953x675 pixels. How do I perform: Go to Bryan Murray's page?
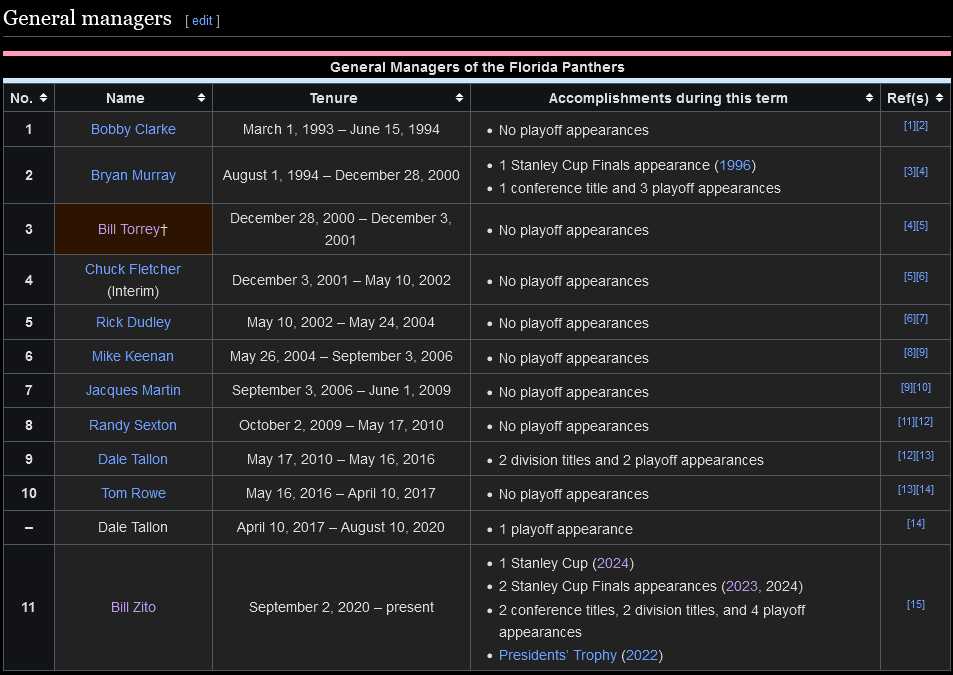coord(133,175)
